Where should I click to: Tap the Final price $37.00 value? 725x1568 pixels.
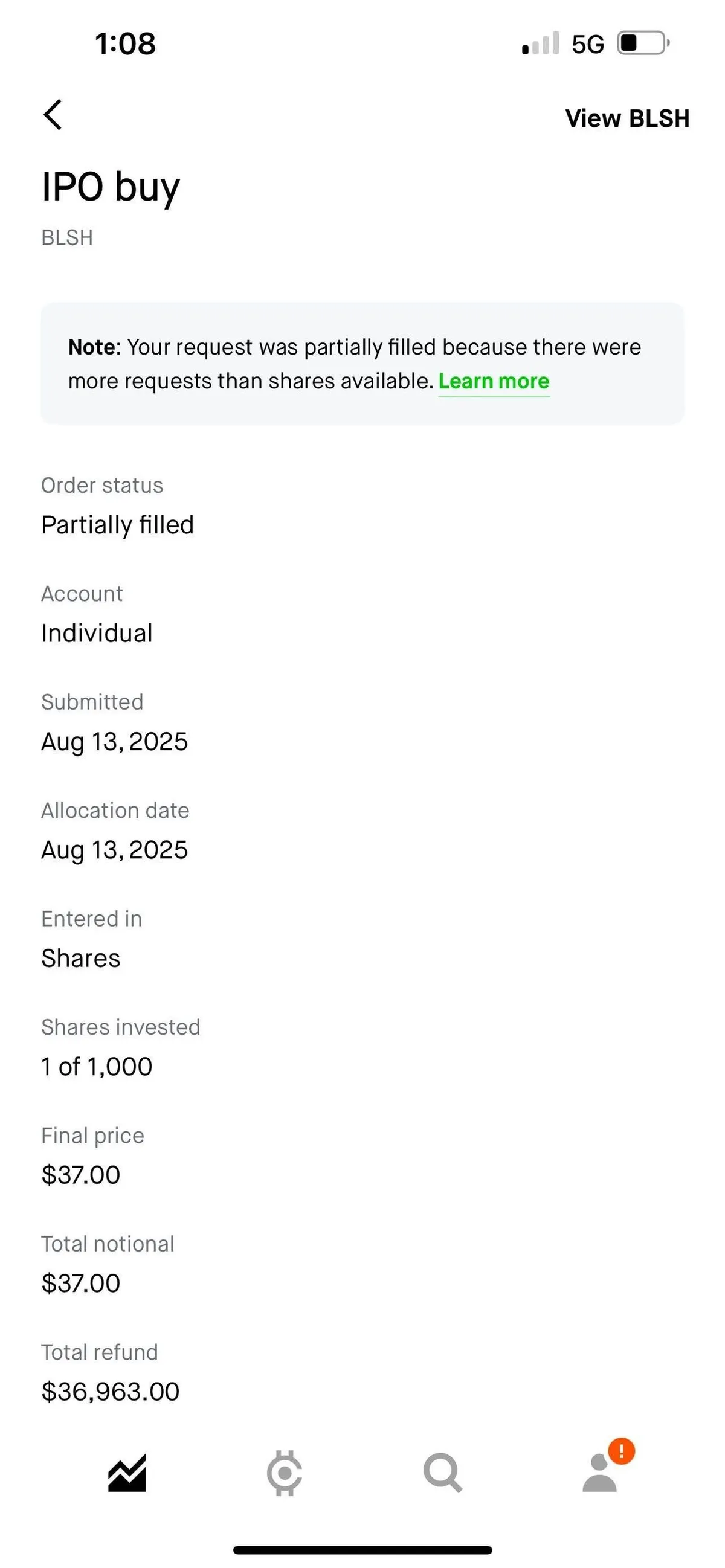[81, 1175]
